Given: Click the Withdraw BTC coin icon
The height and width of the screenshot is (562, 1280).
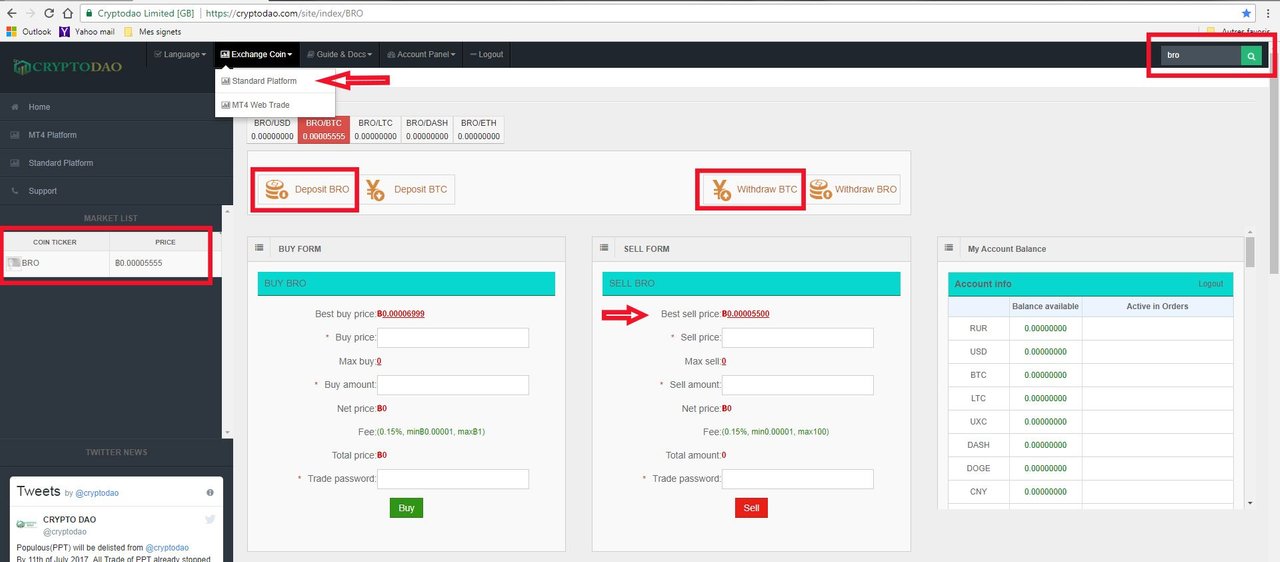Looking at the screenshot, I should click(720, 189).
